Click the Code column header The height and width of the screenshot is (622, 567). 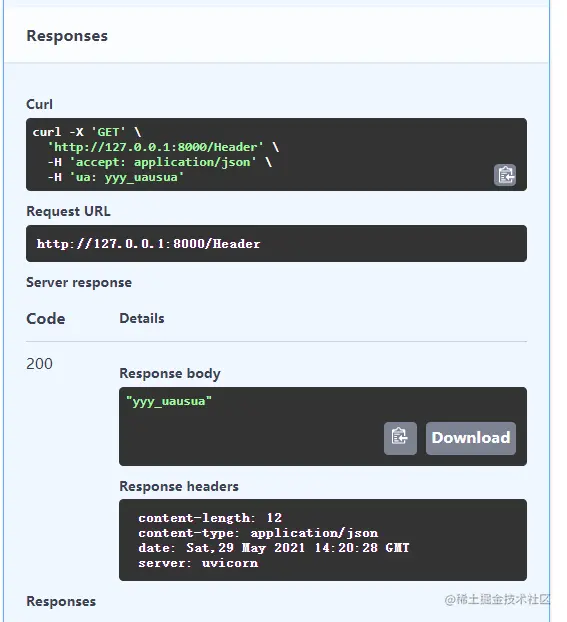pos(46,319)
